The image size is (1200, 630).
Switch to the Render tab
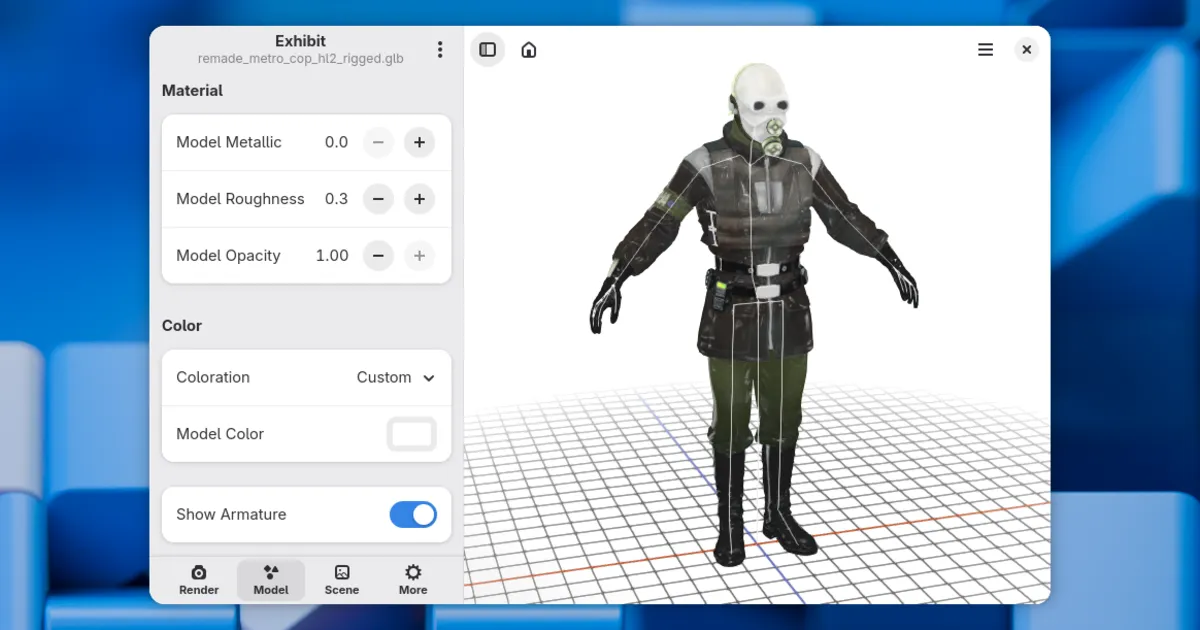[199, 579]
